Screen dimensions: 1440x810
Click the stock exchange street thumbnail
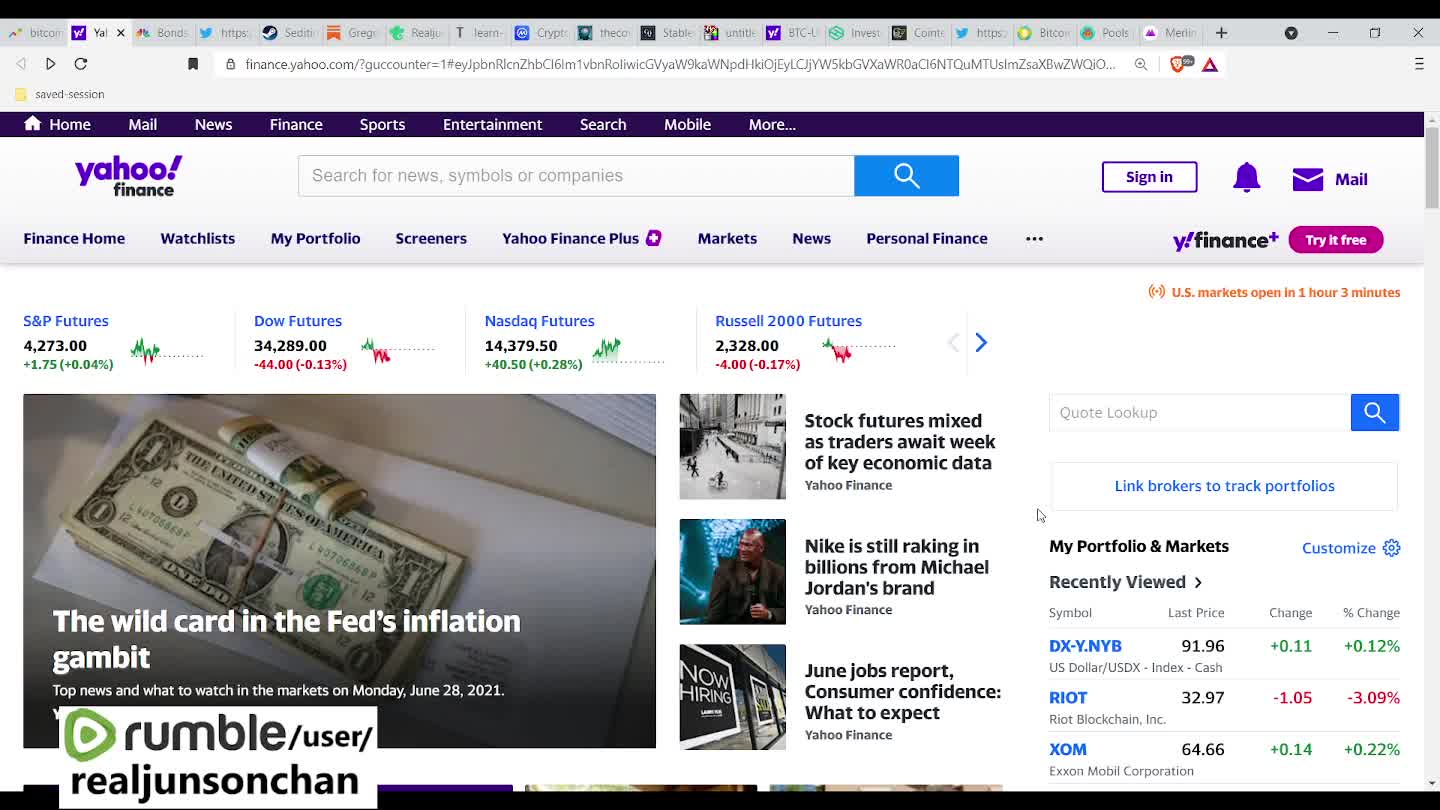(x=732, y=446)
